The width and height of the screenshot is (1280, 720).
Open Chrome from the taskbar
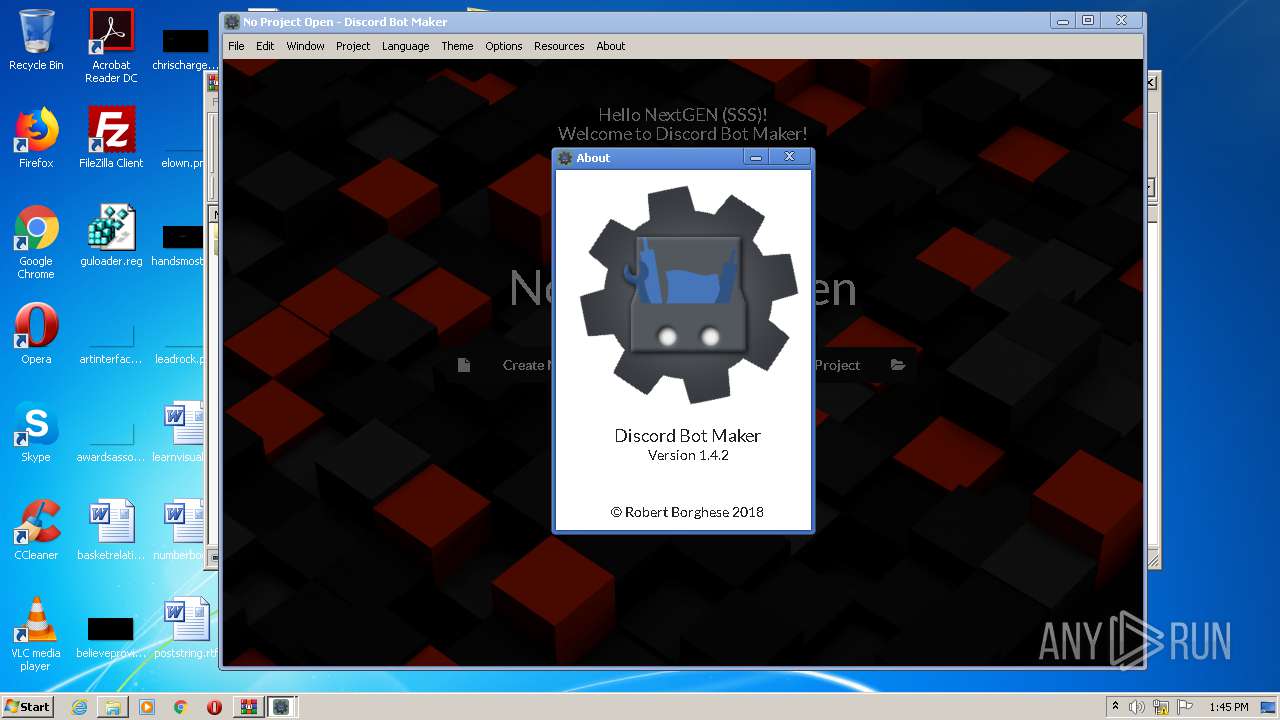click(x=181, y=707)
